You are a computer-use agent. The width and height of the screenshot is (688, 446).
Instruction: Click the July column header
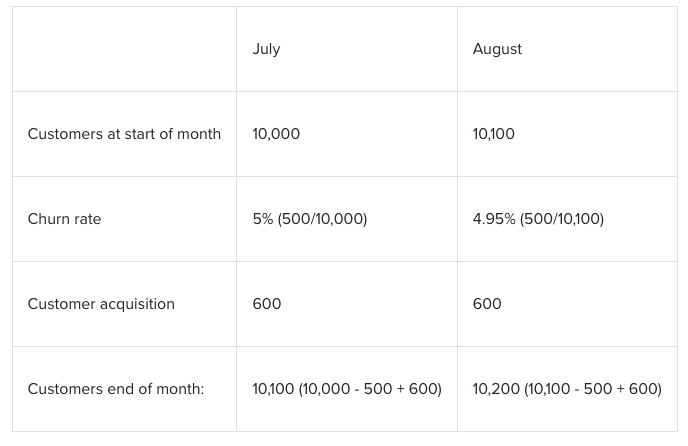[x=266, y=49]
